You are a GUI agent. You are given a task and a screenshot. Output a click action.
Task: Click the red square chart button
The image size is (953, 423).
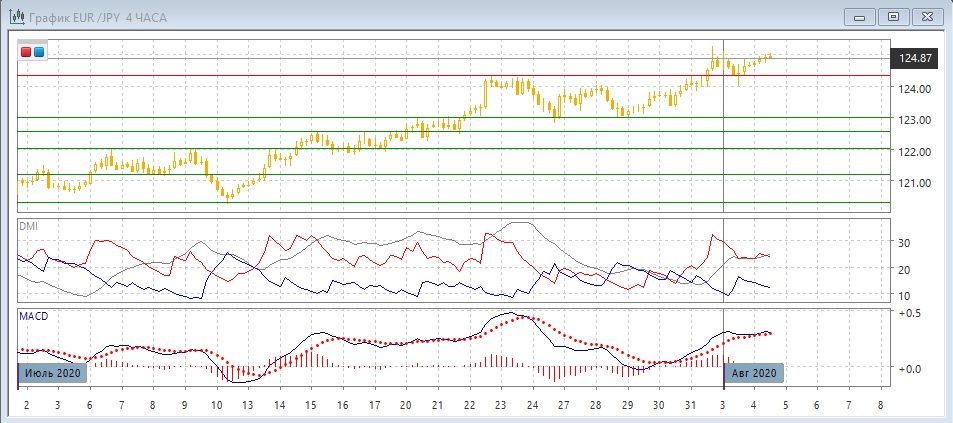27,52
